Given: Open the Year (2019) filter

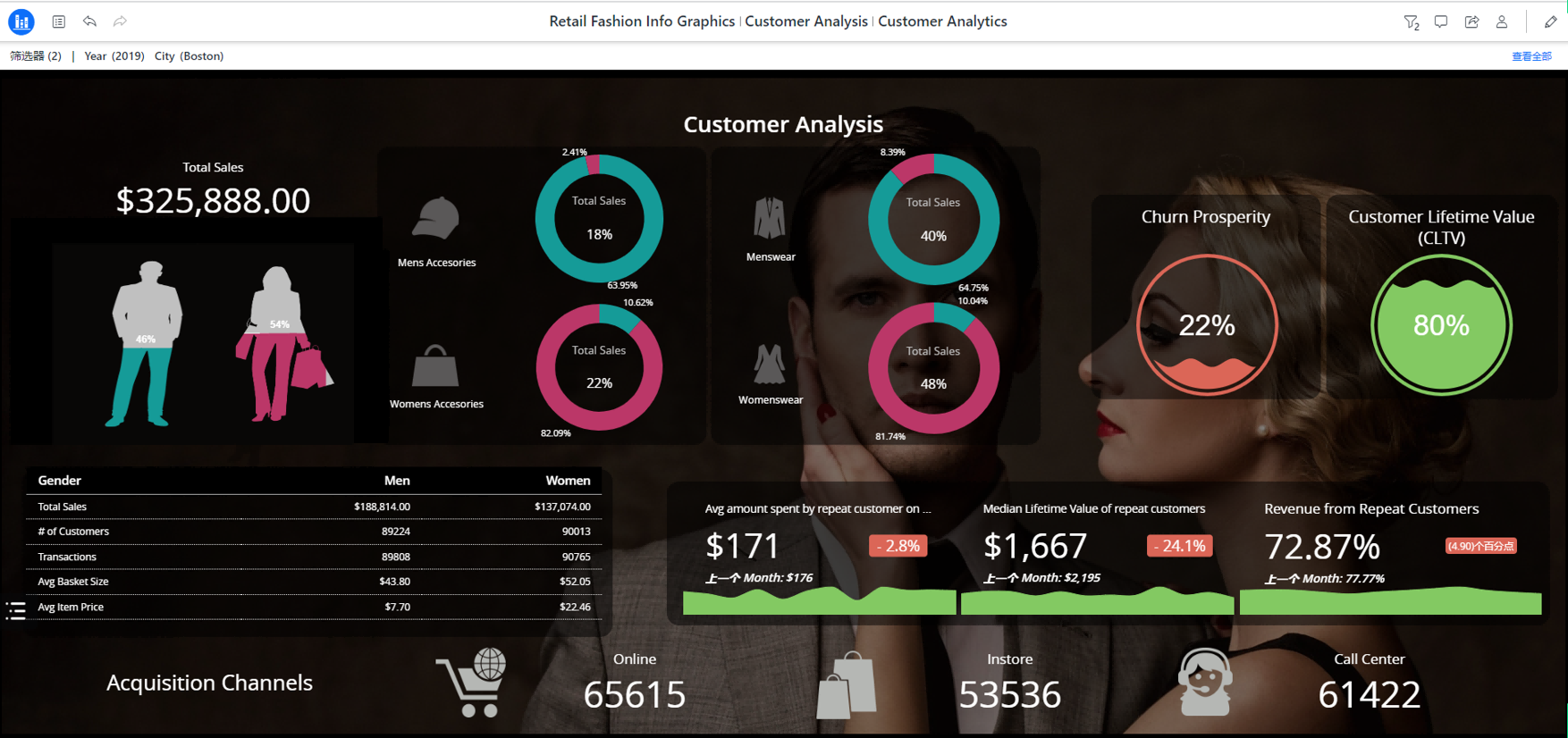Looking at the screenshot, I should click(x=114, y=56).
